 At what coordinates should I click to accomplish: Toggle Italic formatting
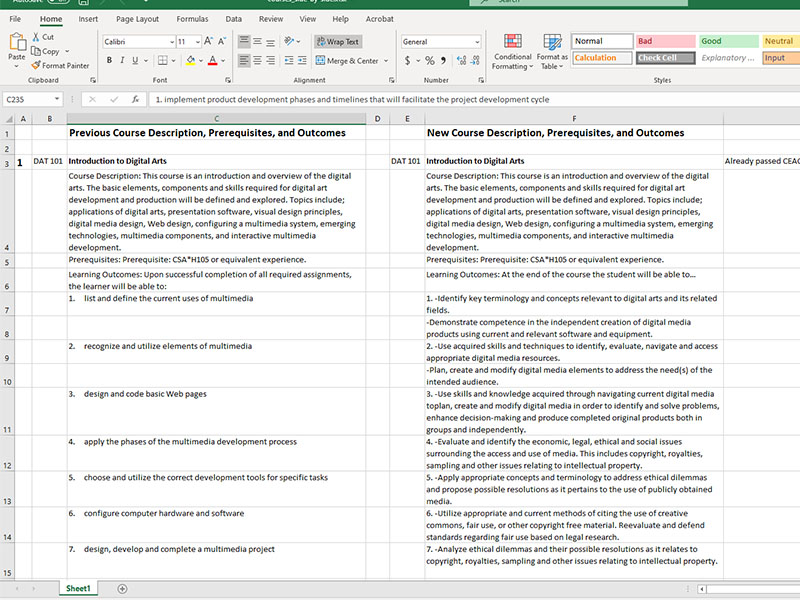[x=122, y=60]
